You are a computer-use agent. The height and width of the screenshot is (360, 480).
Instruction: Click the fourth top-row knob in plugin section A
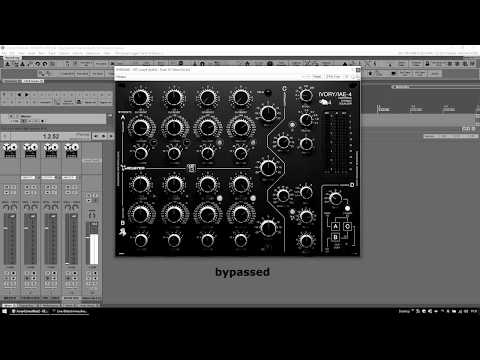click(240, 97)
